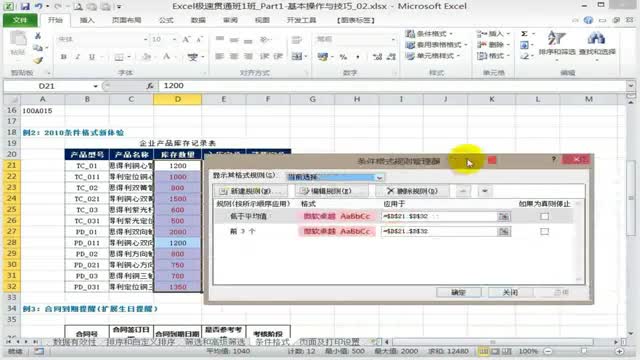Click New Rule (新建规则) button
This screenshot has height=360, width=640.
250,191
